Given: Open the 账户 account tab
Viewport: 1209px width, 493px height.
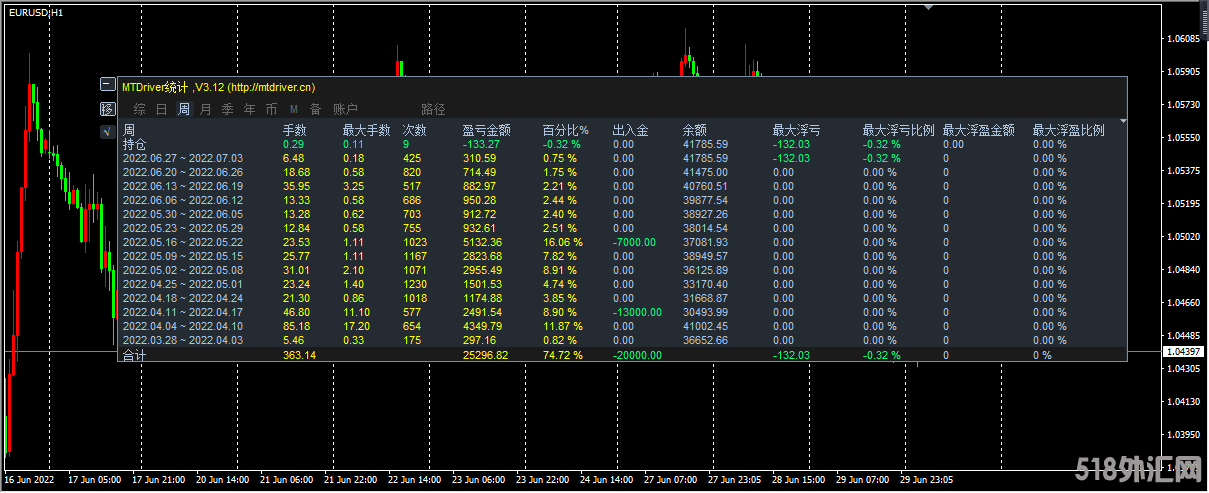Looking at the screenshot, I should [x=345, y=109].
